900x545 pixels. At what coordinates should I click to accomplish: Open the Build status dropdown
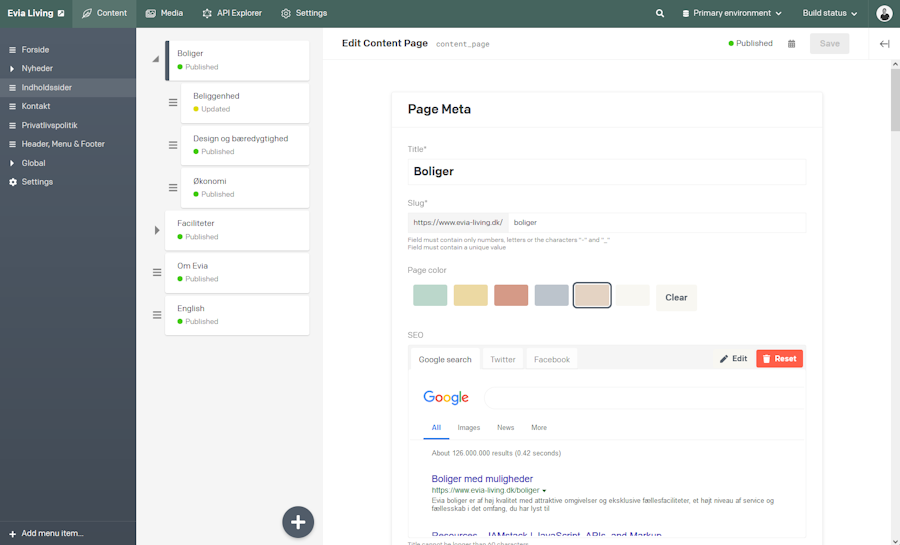pyautogui.click(x=830, y=13)
